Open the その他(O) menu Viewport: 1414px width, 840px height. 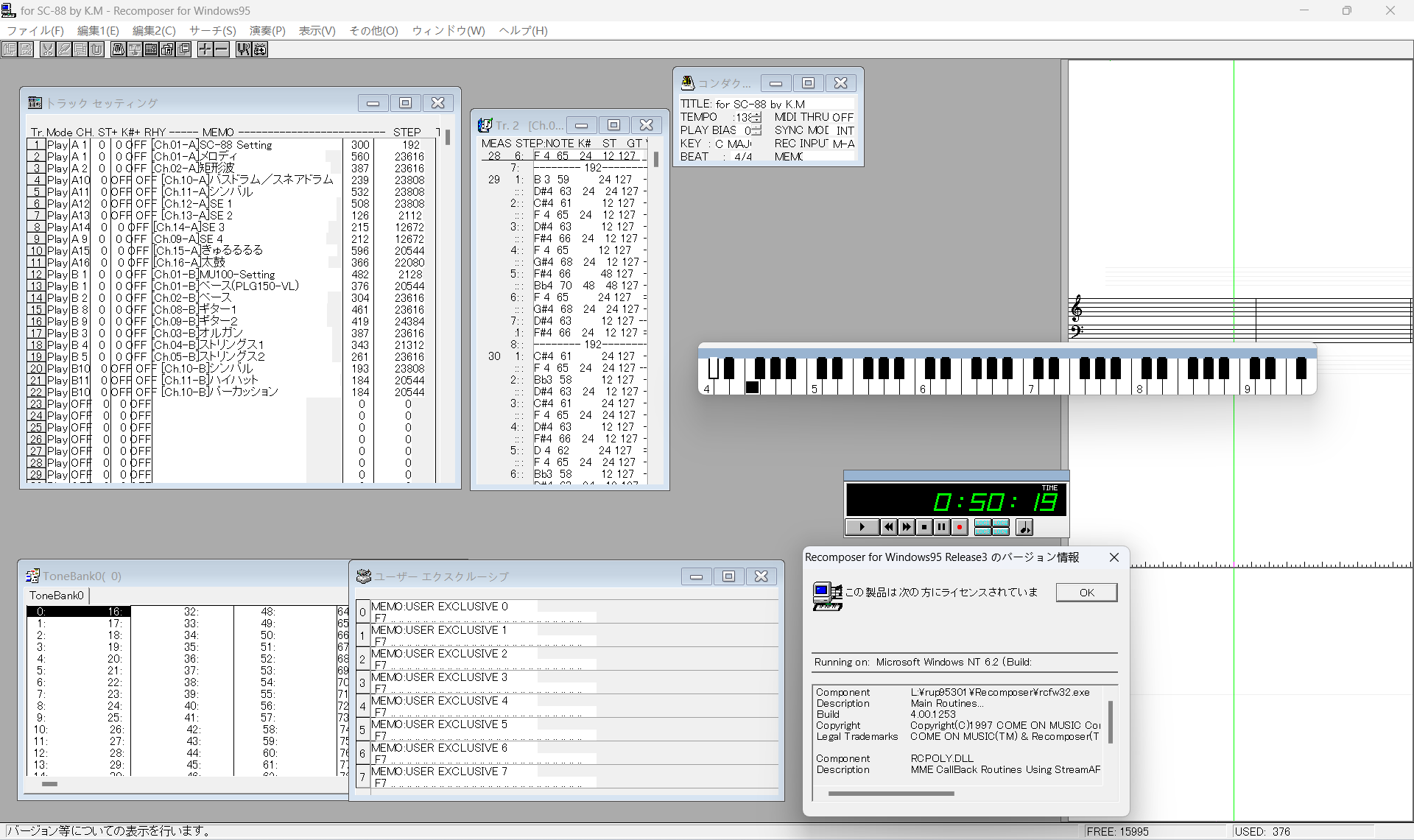373,30
